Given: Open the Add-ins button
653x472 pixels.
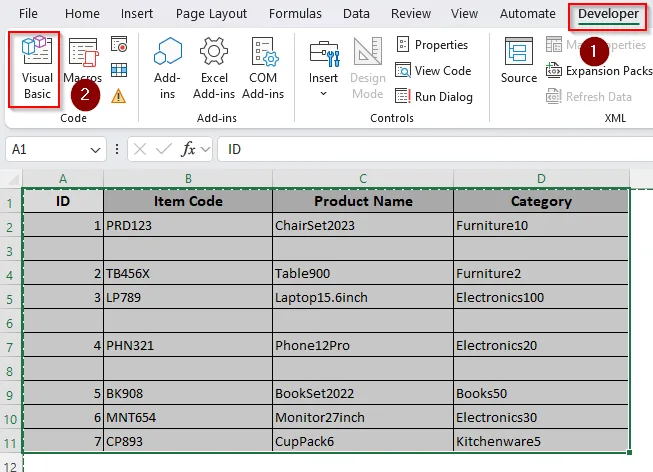Looking at the screenshot, I should [167, 69].
